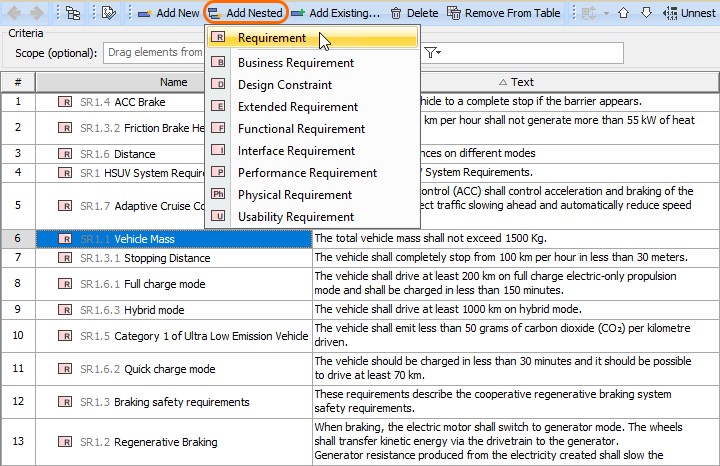Click Add Existing button in toolbar
The height and width of the screenshot is (466, 720).
tap(336, 13)
